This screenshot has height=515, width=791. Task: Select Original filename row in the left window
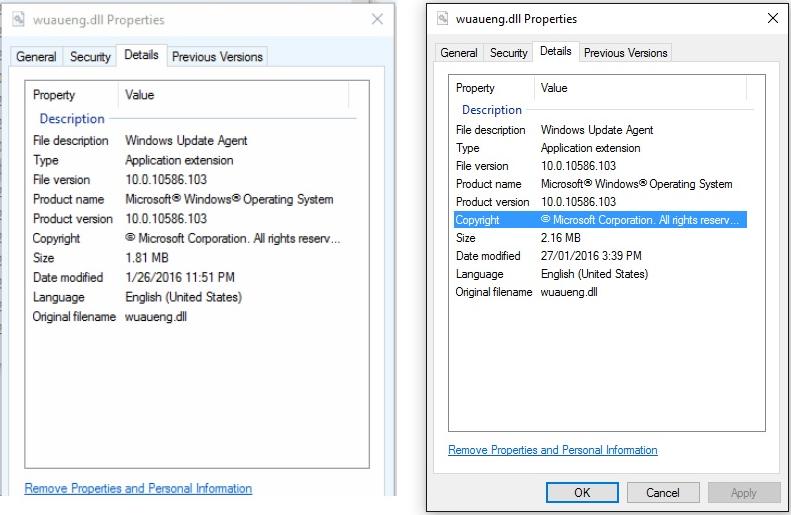(x=187, y=317)
